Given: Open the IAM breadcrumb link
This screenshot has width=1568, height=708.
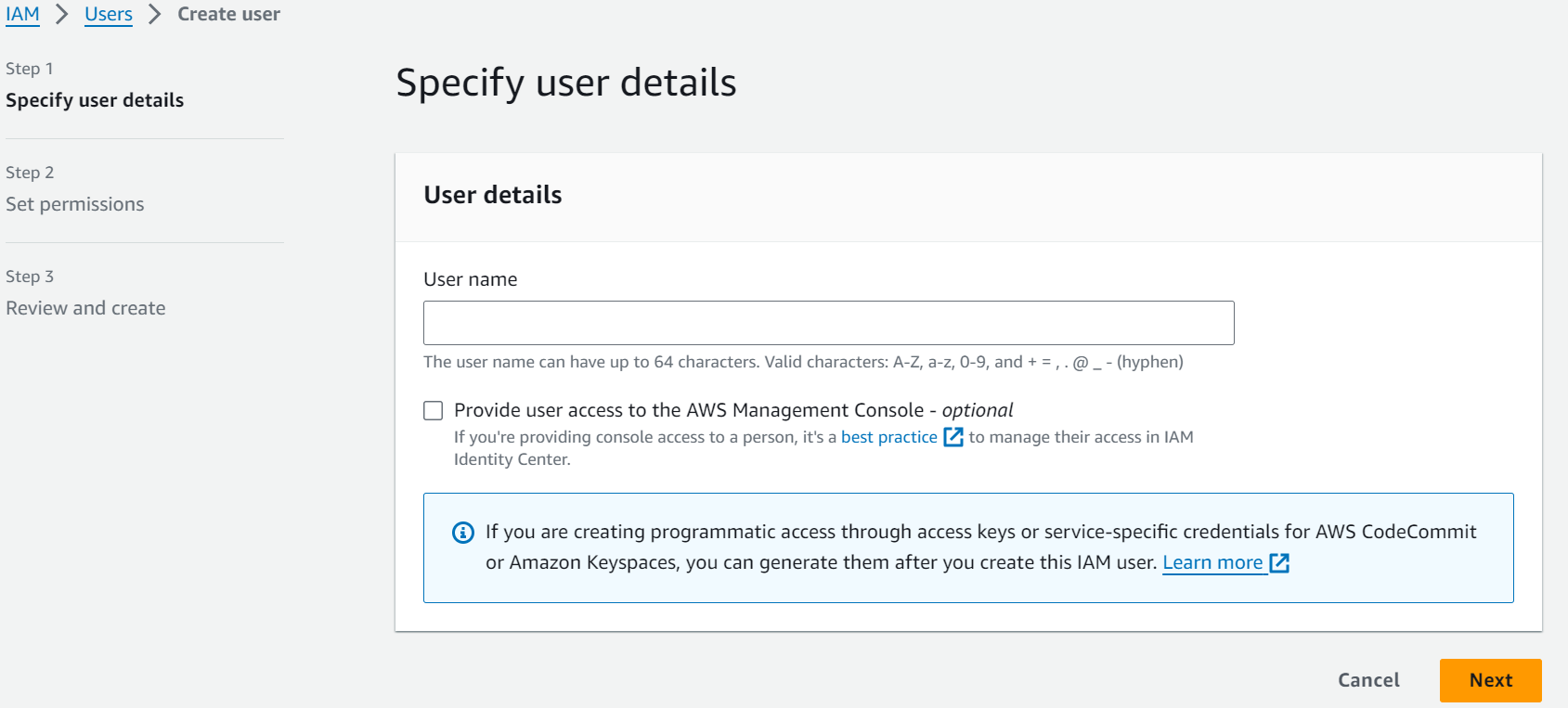Looking at the screenshot, I should pyautogui.click(x=22, y=14).
